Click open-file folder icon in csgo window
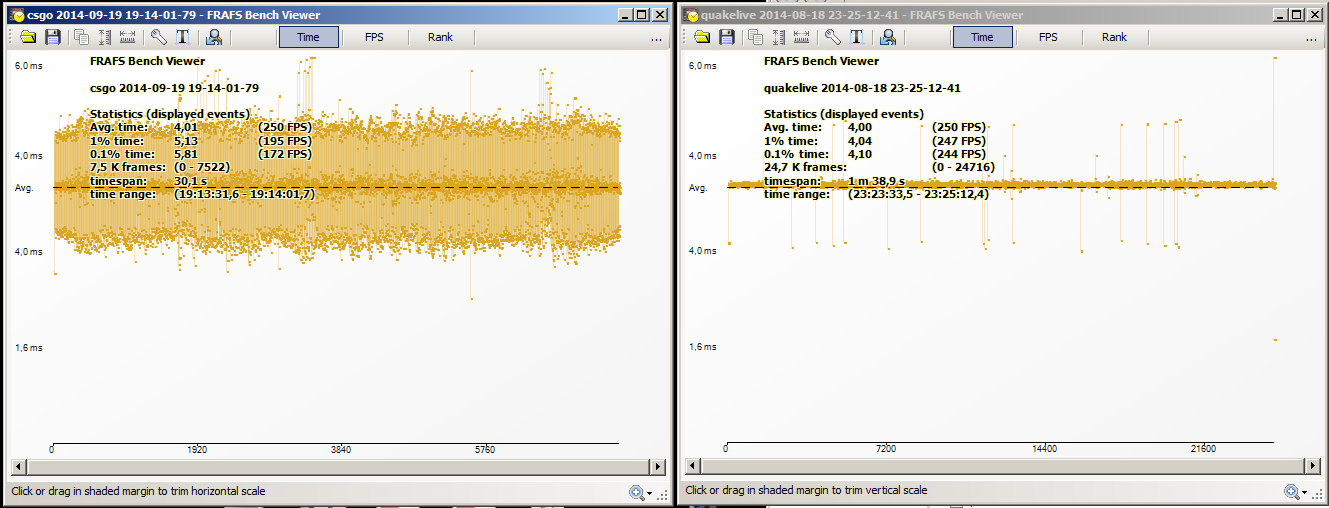Image resolution: width=1329 pixels, height=508 pixels. 28,37
